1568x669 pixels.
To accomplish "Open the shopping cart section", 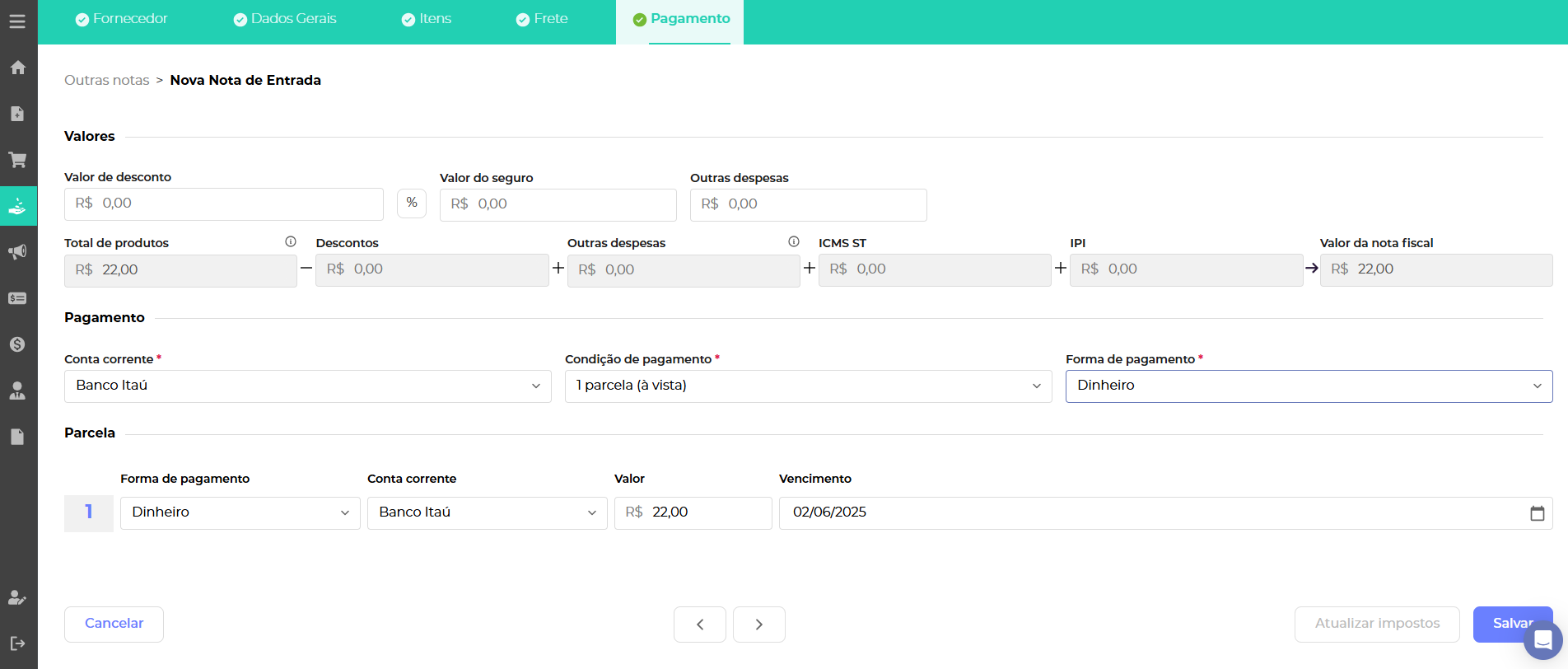I will tap(17, 160).
